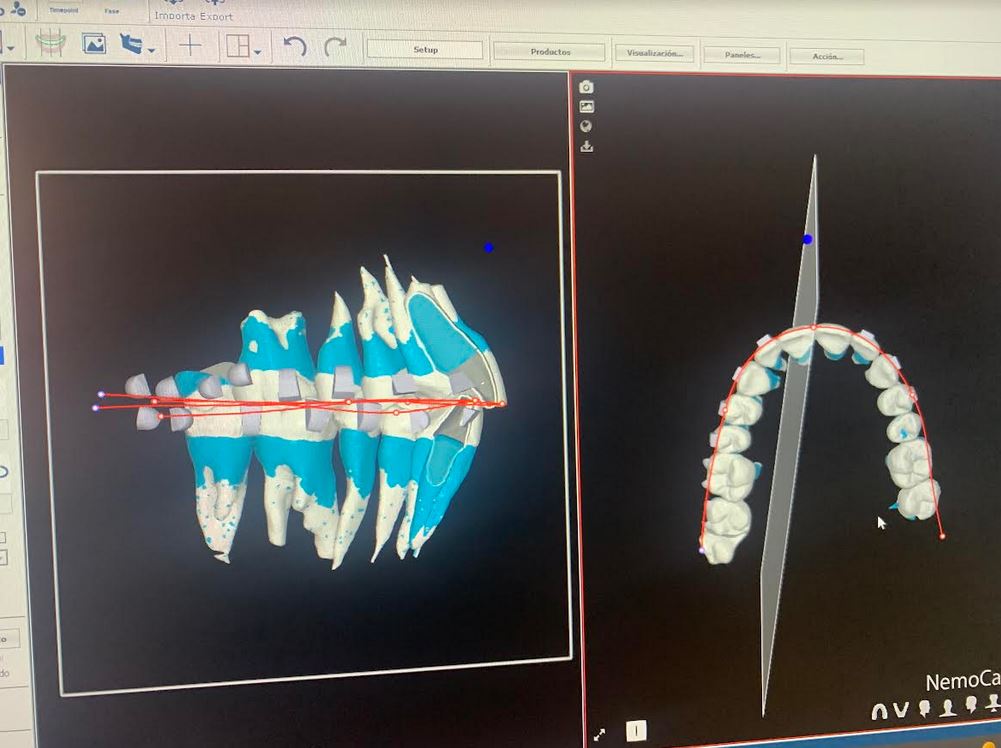The height and width of the screenshot is (748, 1001).
Task: Expand the jaw model dropdown arrow
Action: (151, 50)
